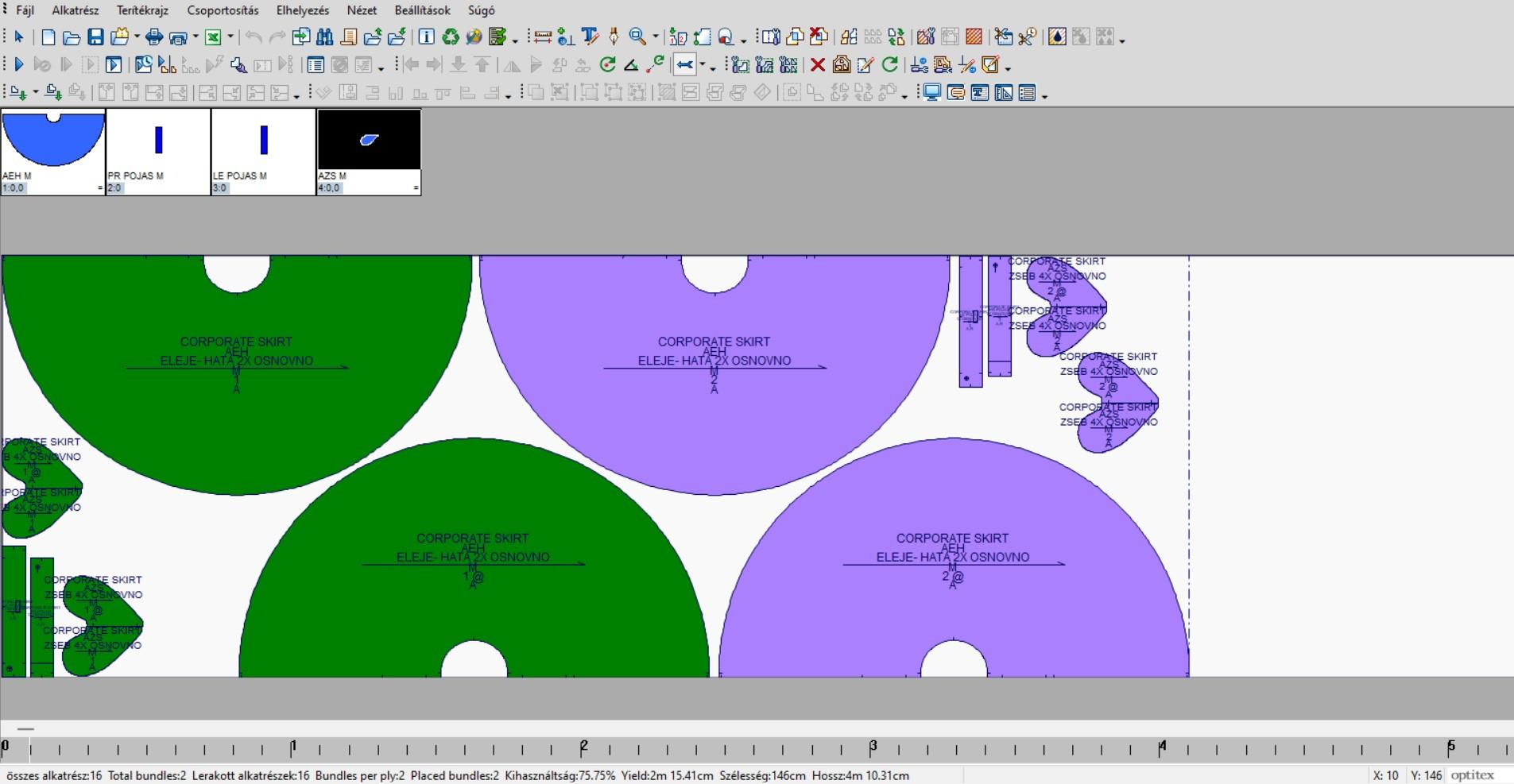This screenshot has width=1514, height=784.
Task: Open the Terítékrajz menu
Action: pos(143,10)
